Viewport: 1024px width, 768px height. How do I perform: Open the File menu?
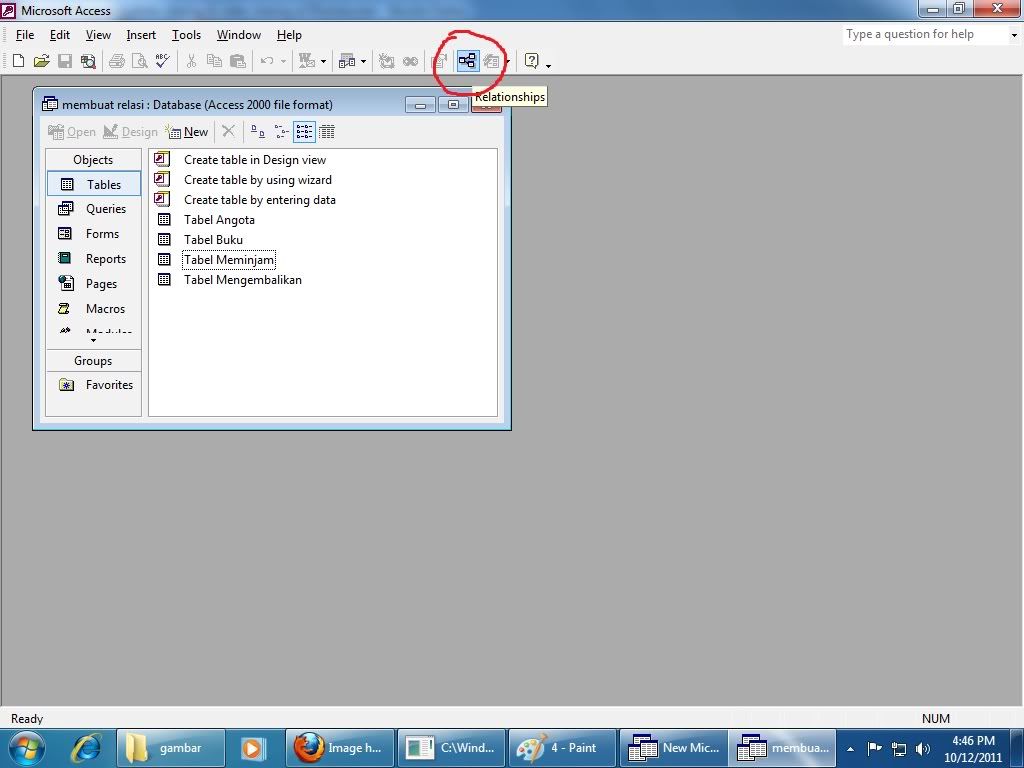25,35
